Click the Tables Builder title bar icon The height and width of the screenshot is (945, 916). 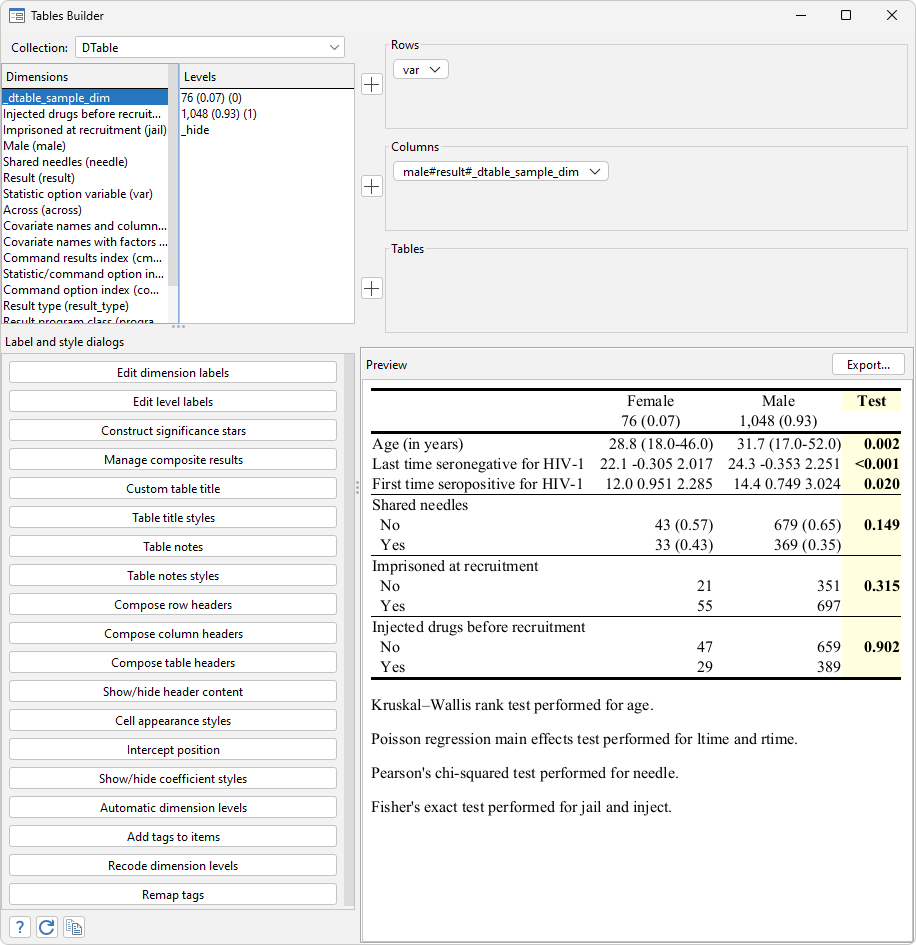pos(18,15)
